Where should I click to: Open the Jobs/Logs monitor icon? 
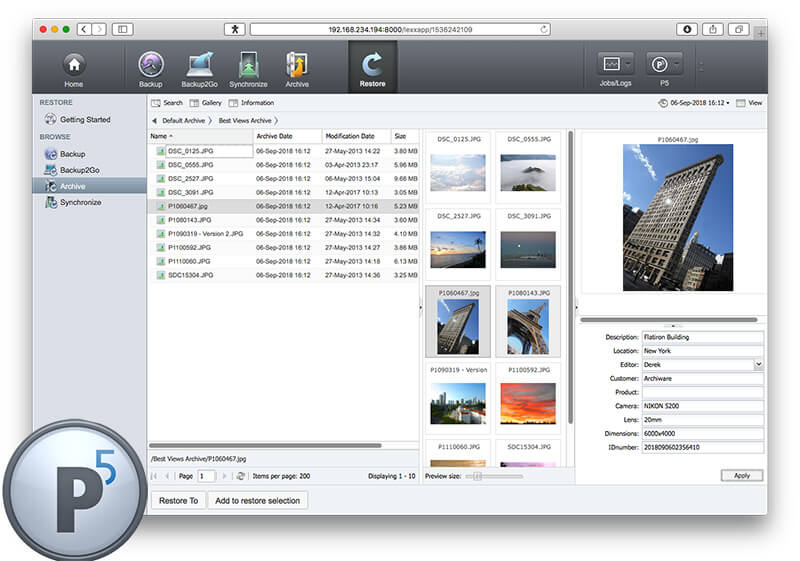(x=611, y=64)
